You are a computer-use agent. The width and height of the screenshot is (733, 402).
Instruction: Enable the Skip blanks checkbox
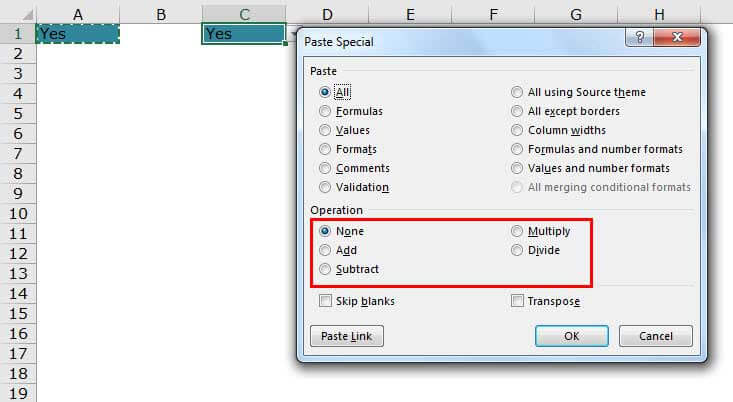(325, 301)
